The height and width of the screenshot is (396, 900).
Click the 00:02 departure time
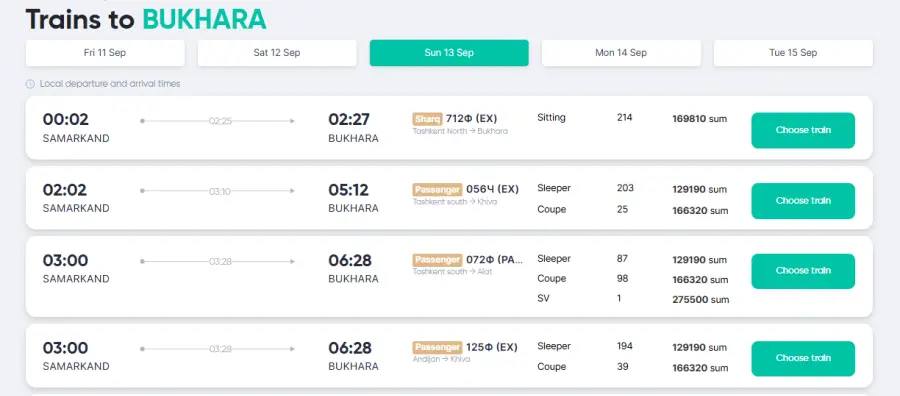[x=65, y=119]
